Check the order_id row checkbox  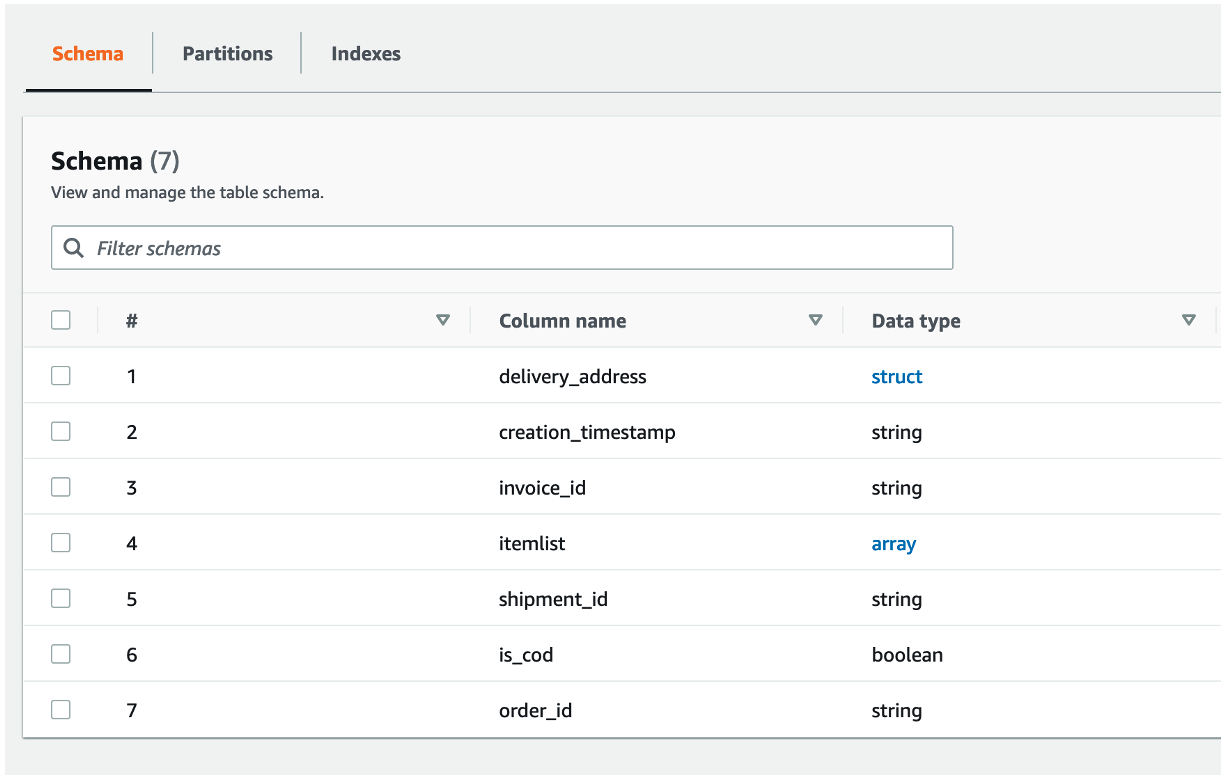click(x=61, y=710)
